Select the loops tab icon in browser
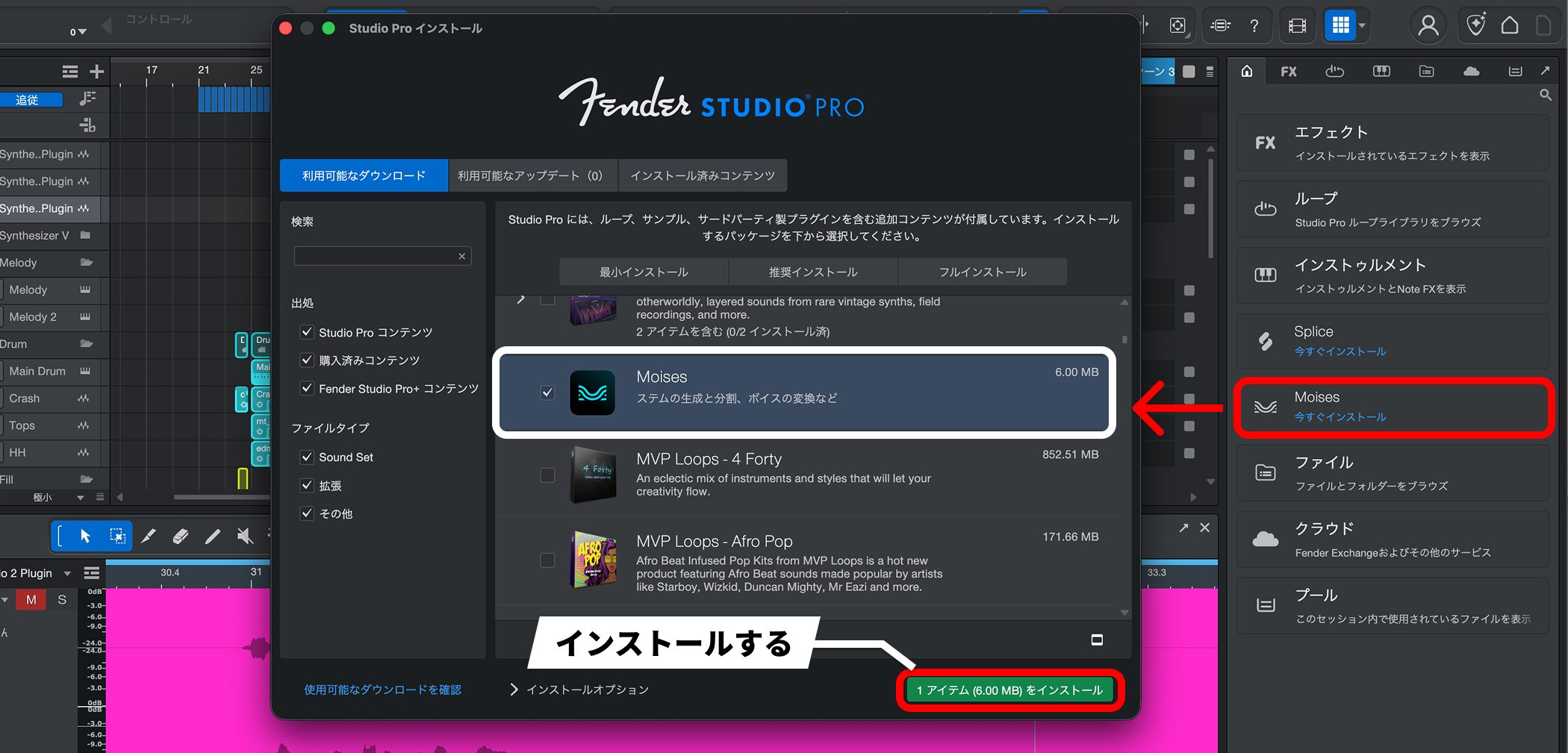The width and height of the screenshot is (1568, 753). coord(1335,72)
